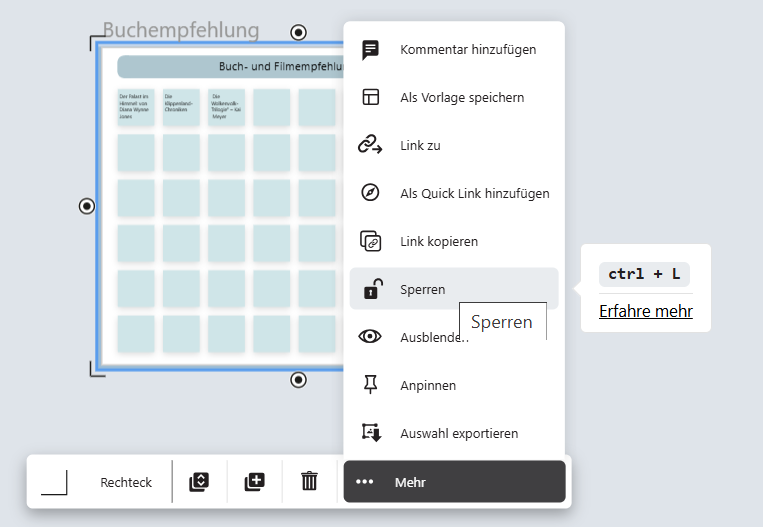Screen dimensions: 763x527
Task: Click the layer order icon in the toolbar
Action: (x=199, y=481)
